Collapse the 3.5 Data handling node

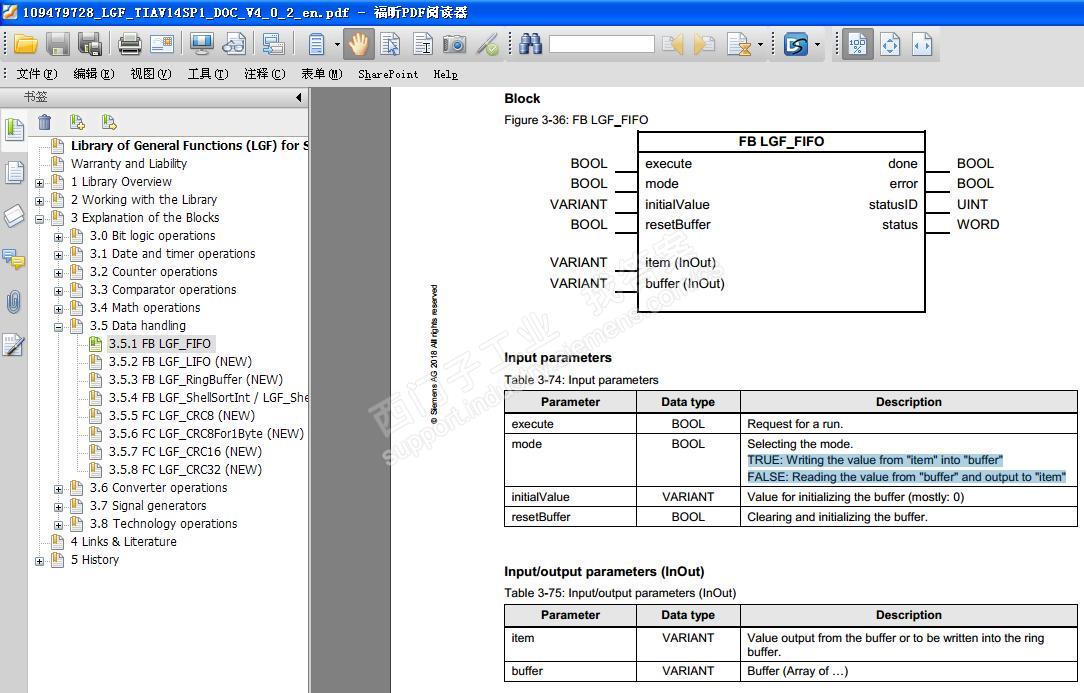(x=58, y=327)
